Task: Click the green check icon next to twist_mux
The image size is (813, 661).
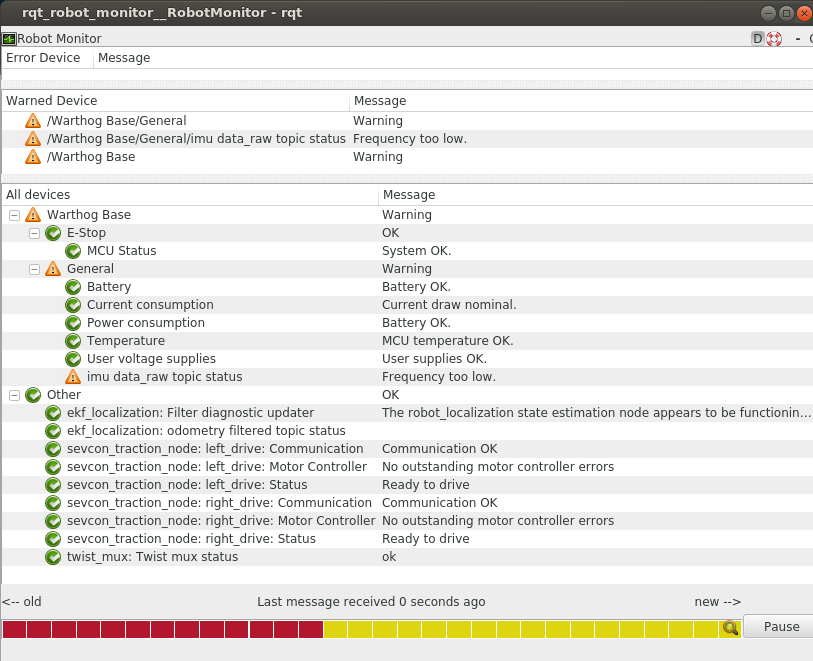Action: pyautogui.click(x=53, y=557)
